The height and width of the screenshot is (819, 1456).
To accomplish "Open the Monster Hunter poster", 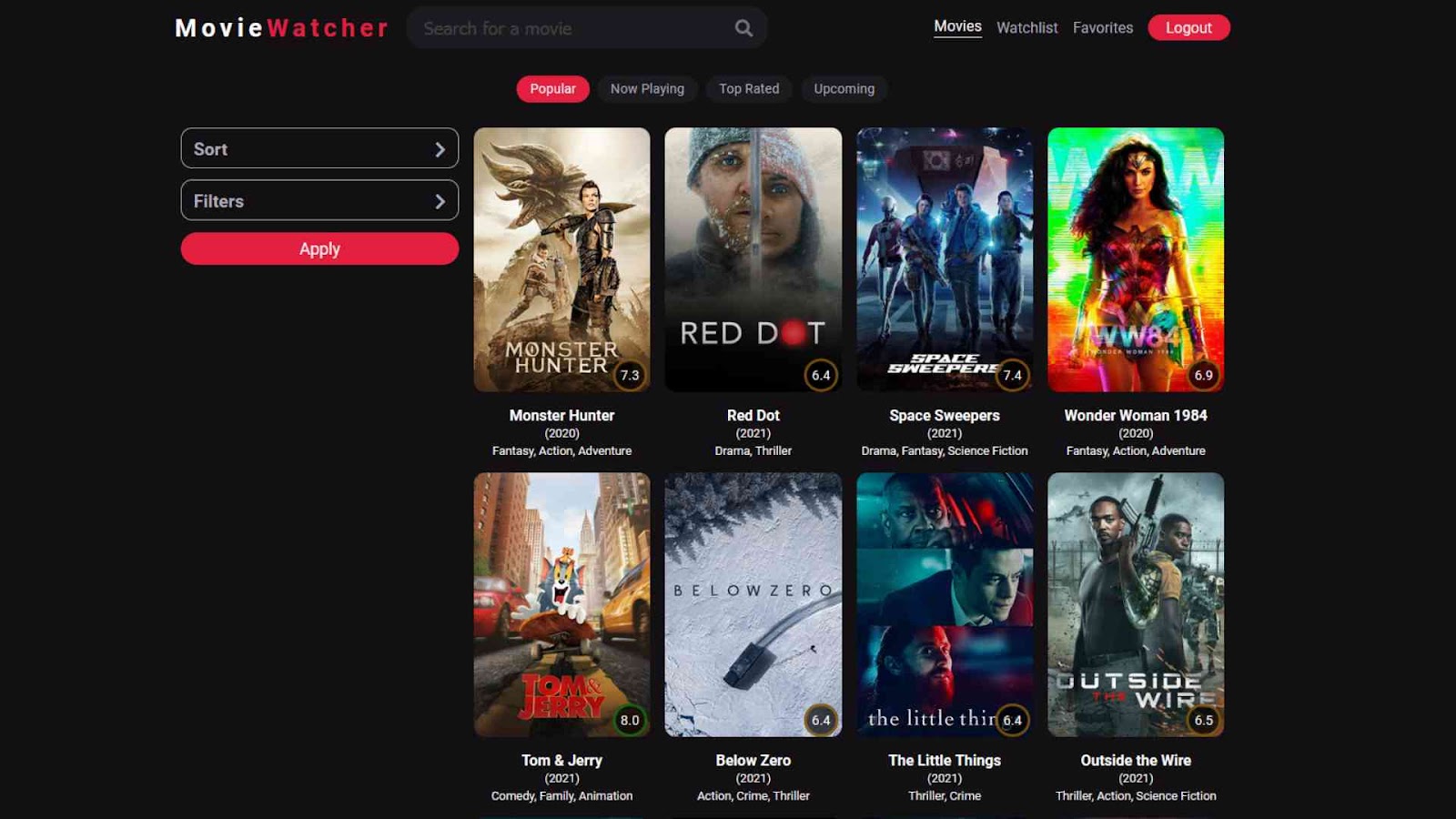I will [x=562, y=259].
